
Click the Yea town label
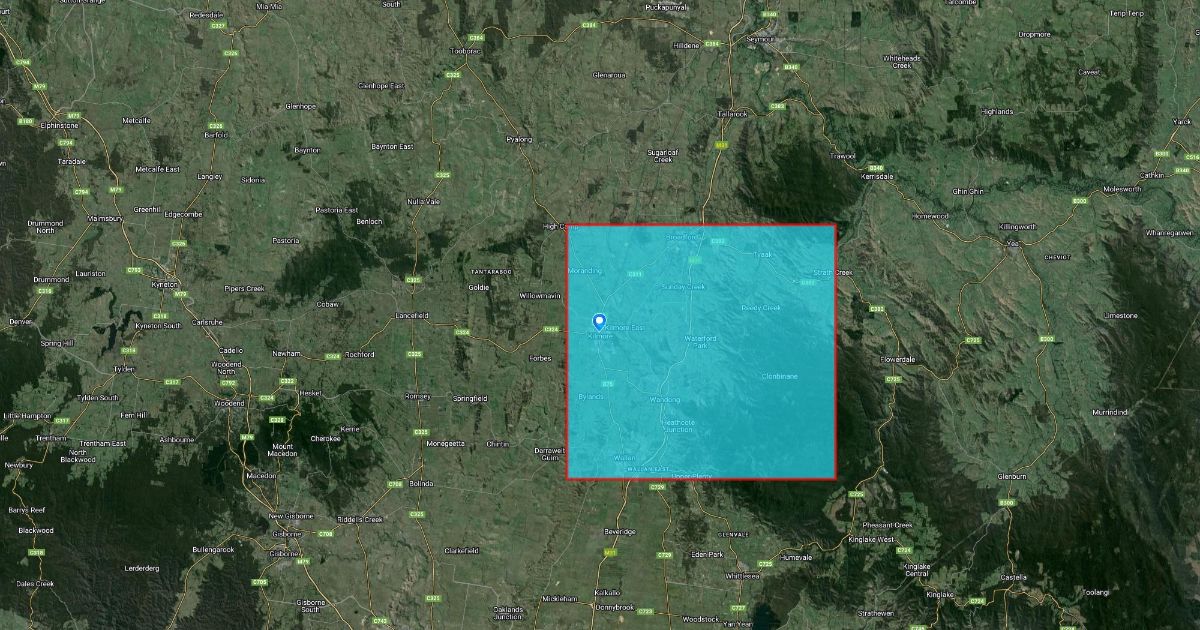[1012, 243]
